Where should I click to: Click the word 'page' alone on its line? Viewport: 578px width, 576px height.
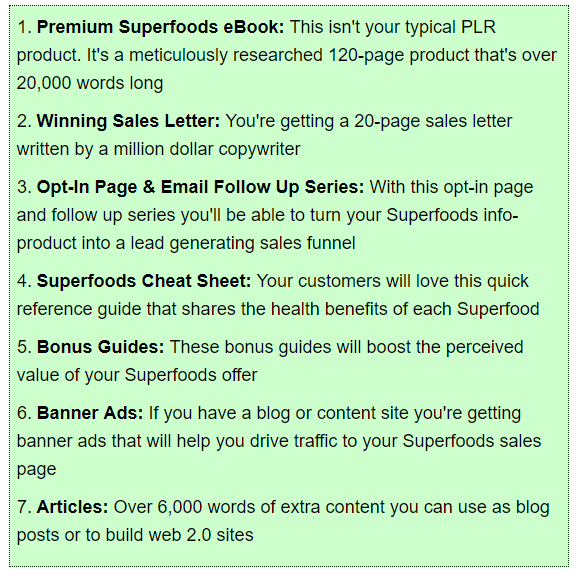[36, 470]
